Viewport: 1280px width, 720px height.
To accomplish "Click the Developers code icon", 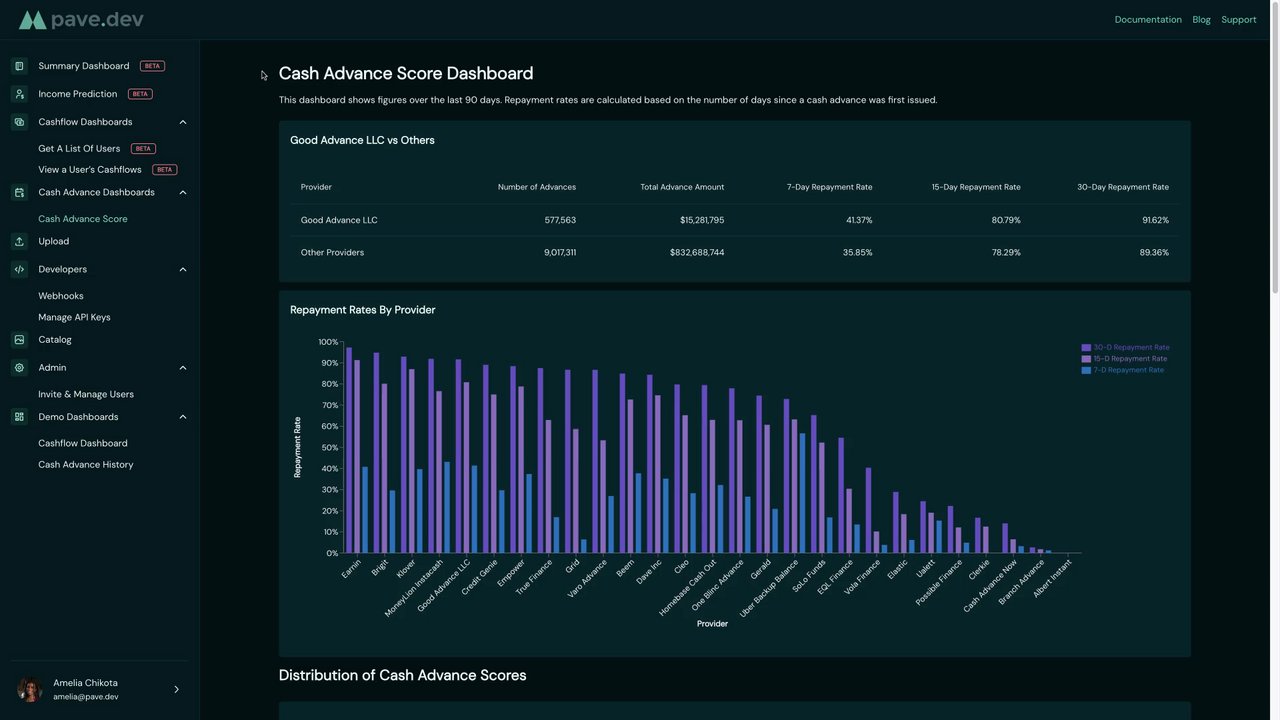I will click(x=19, y=269).
